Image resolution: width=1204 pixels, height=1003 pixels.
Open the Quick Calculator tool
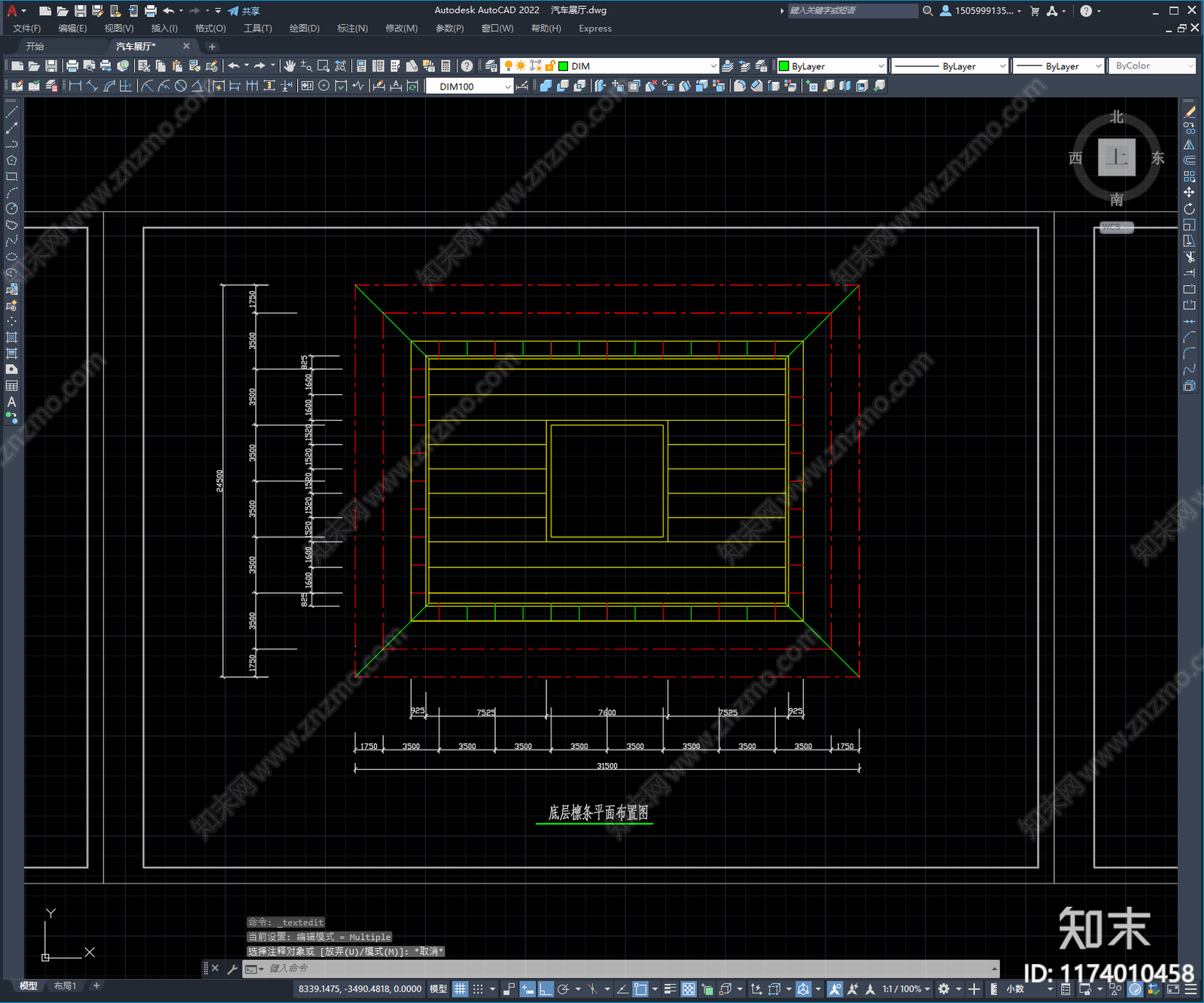click(x=445, y=66)
